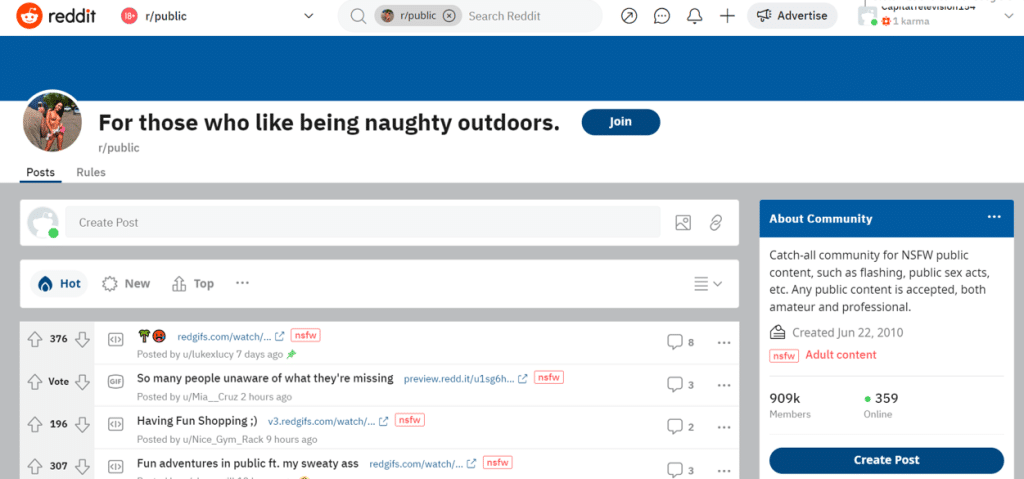The height and width of the screenshot is (479, 1024).
Task: Open more options for 'So many people' post
Action: tap(724, 385)
